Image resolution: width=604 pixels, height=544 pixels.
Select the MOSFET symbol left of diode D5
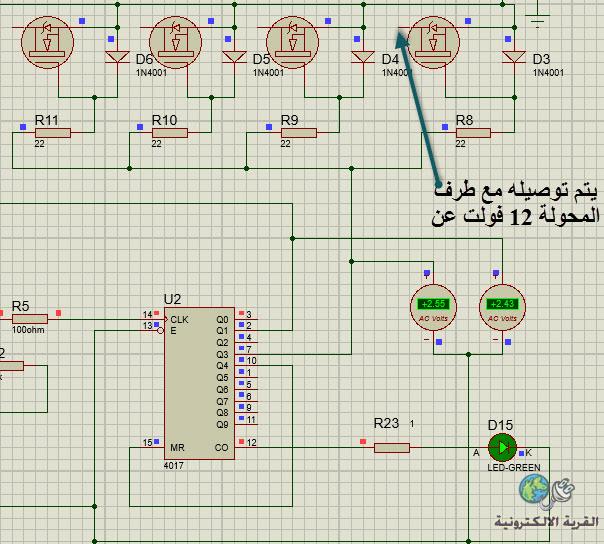[175, 42]
